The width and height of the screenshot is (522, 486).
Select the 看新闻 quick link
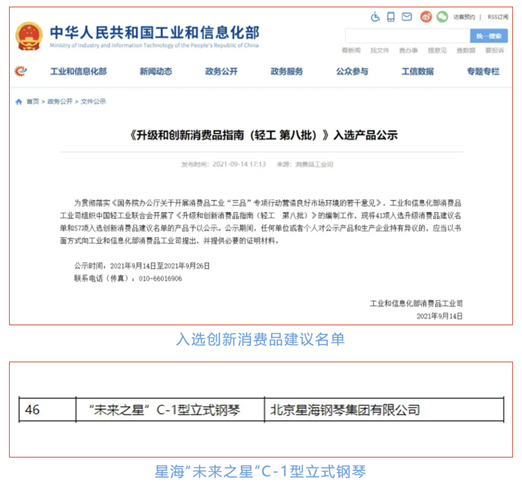[351, 50]
